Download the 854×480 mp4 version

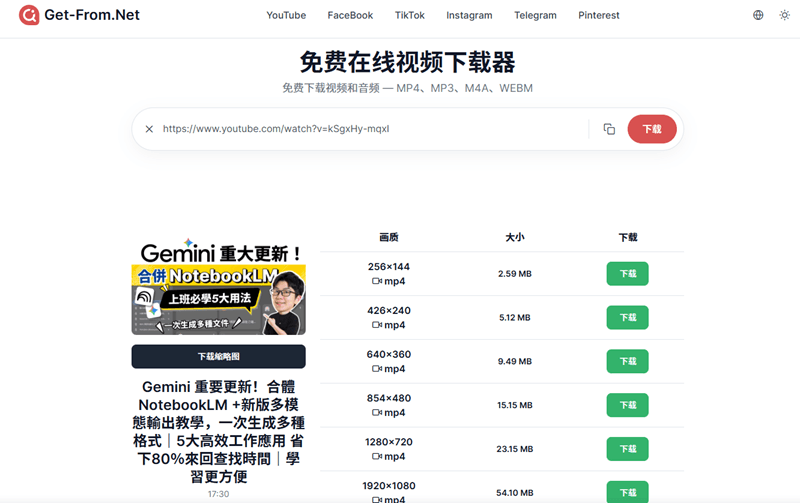pyautogui.click(x=628, y=406)
